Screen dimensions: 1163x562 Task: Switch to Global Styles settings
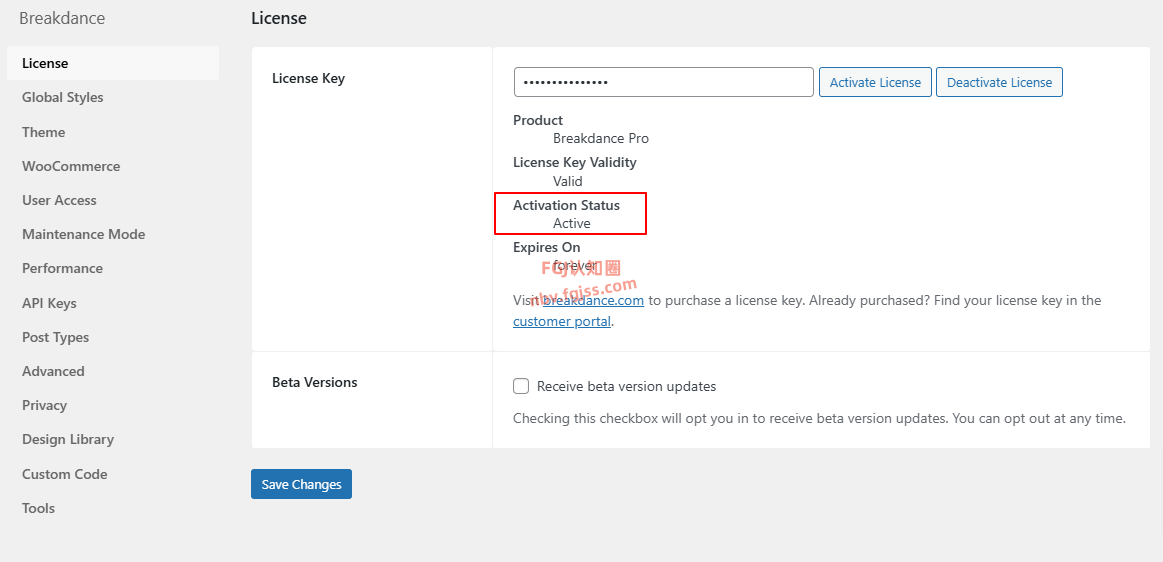pos(63,97)
